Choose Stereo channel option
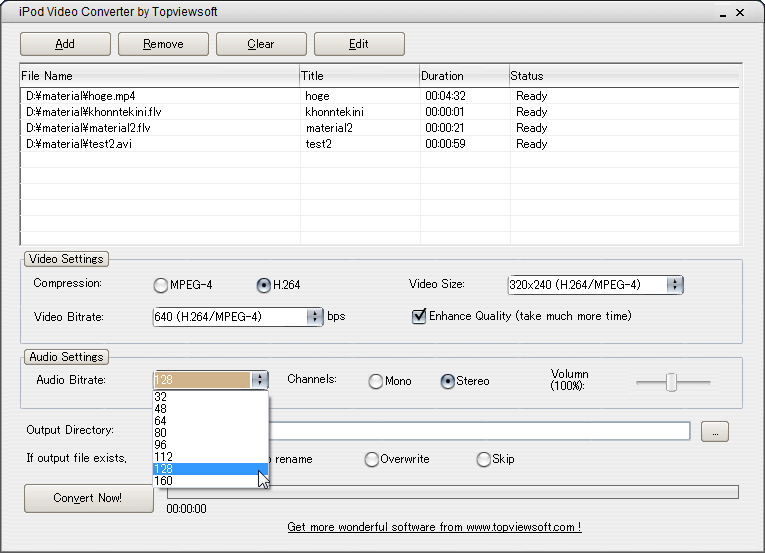 pos(447,381)
